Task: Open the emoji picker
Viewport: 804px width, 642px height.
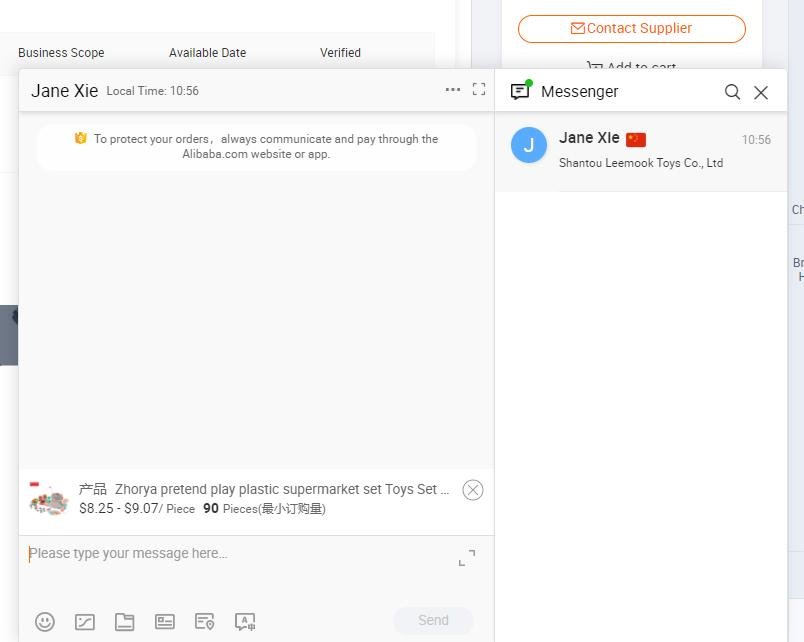Action: click(45, 621)
